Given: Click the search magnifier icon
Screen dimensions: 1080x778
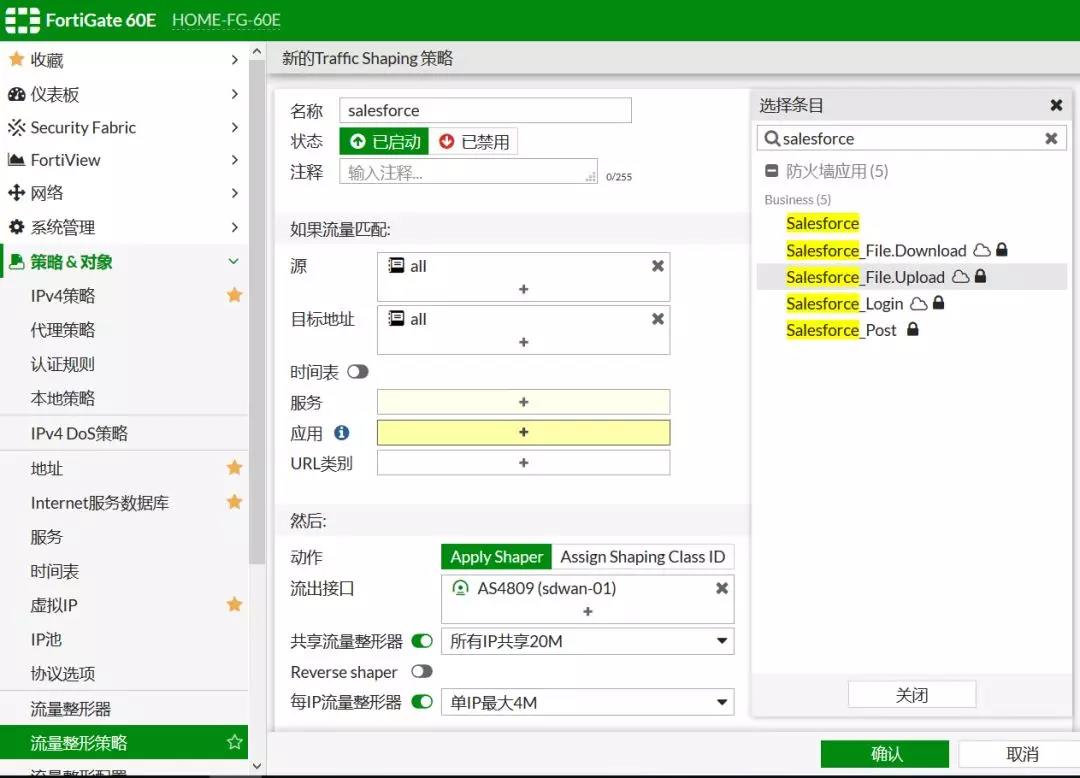Looking at the screenshot, I should 772,138.
